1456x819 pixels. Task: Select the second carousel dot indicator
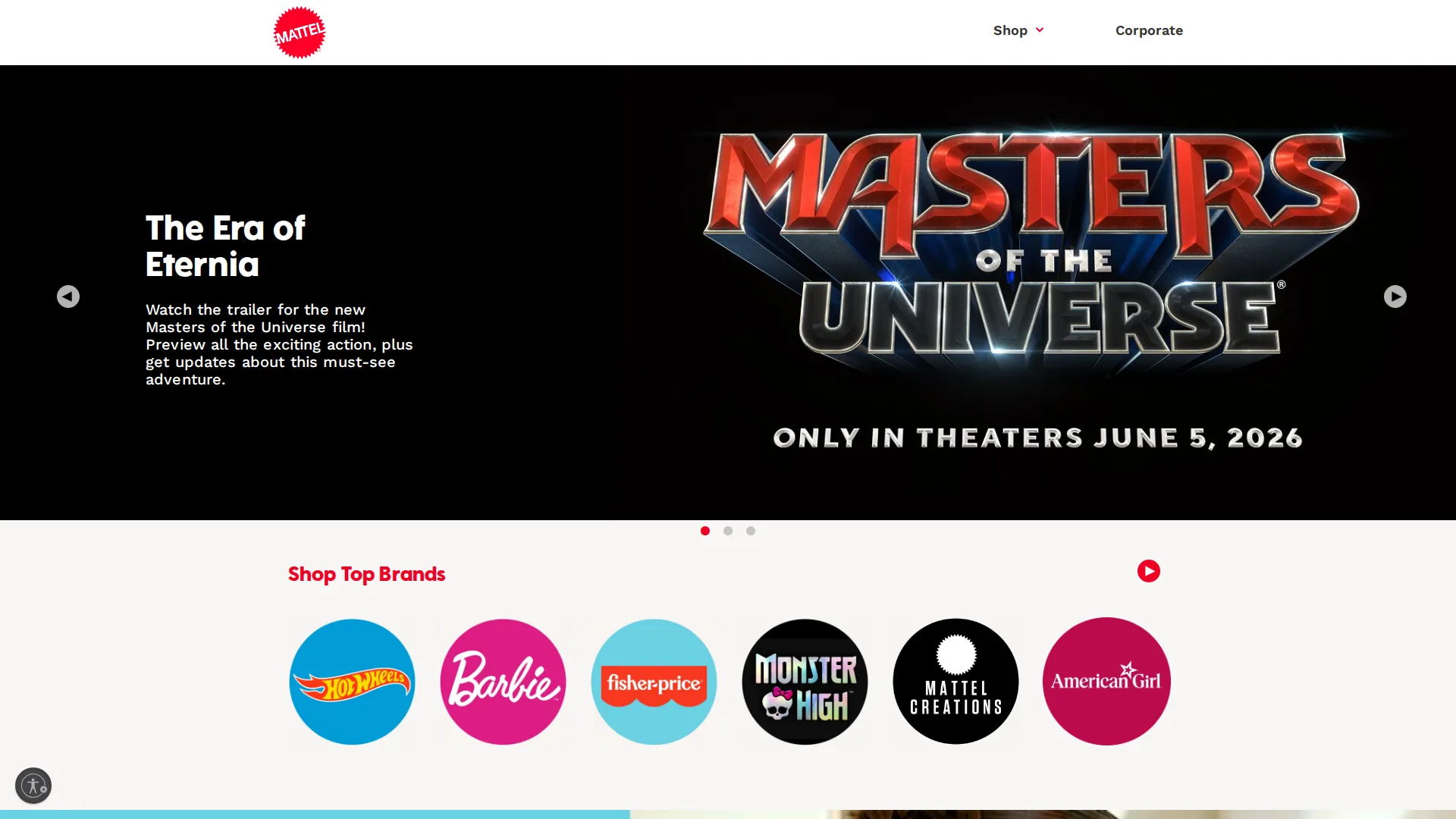point(728,531)
